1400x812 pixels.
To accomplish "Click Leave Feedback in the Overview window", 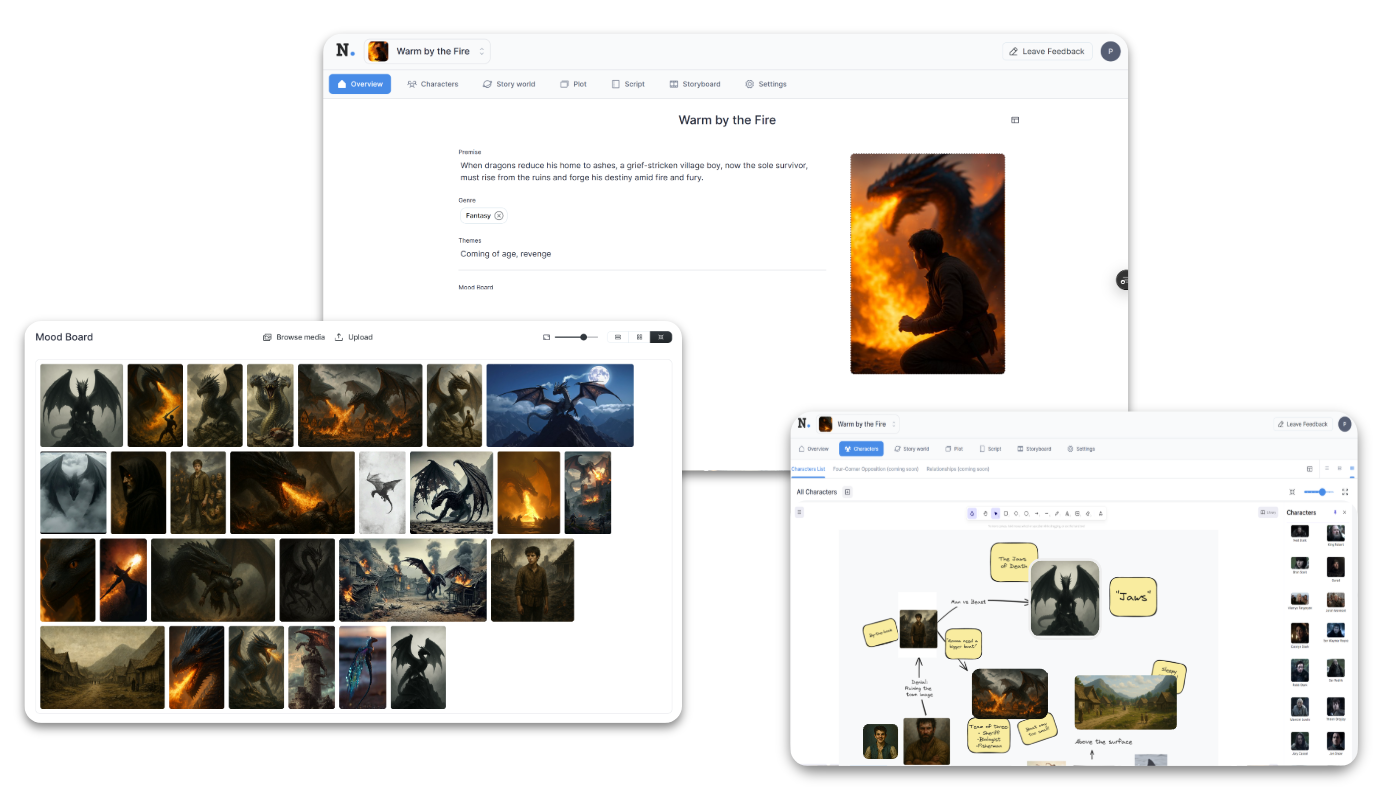I will [1046, 51].
